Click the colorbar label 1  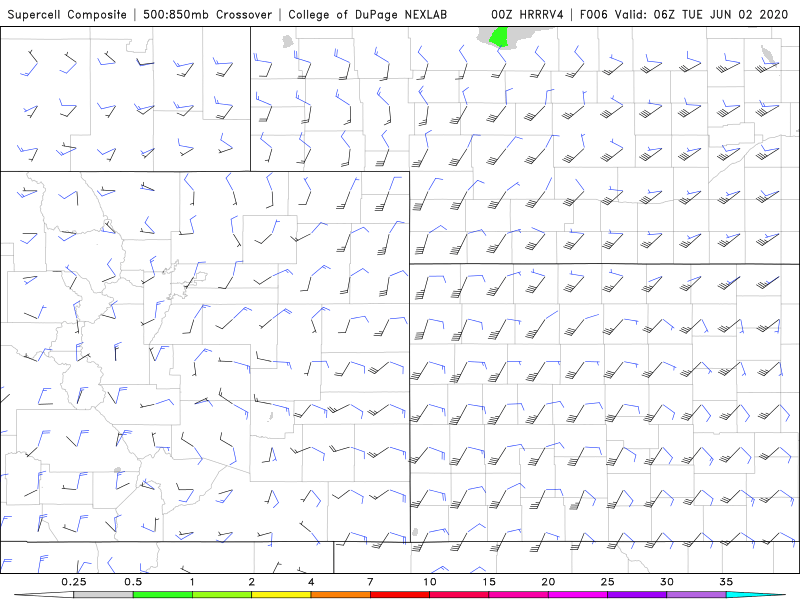pos(192,582)
